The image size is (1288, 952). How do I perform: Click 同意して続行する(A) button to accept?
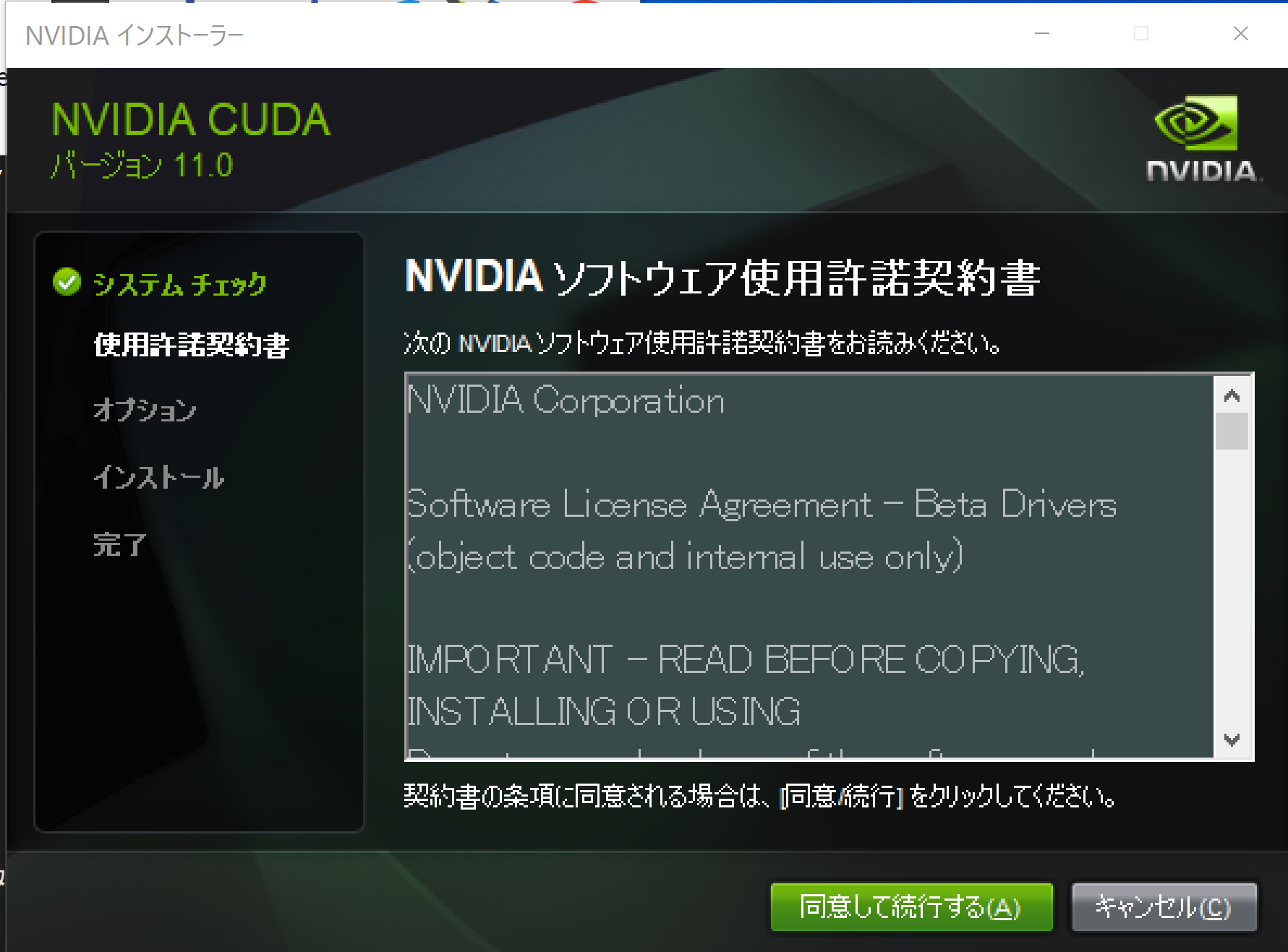tap(911, 906)
